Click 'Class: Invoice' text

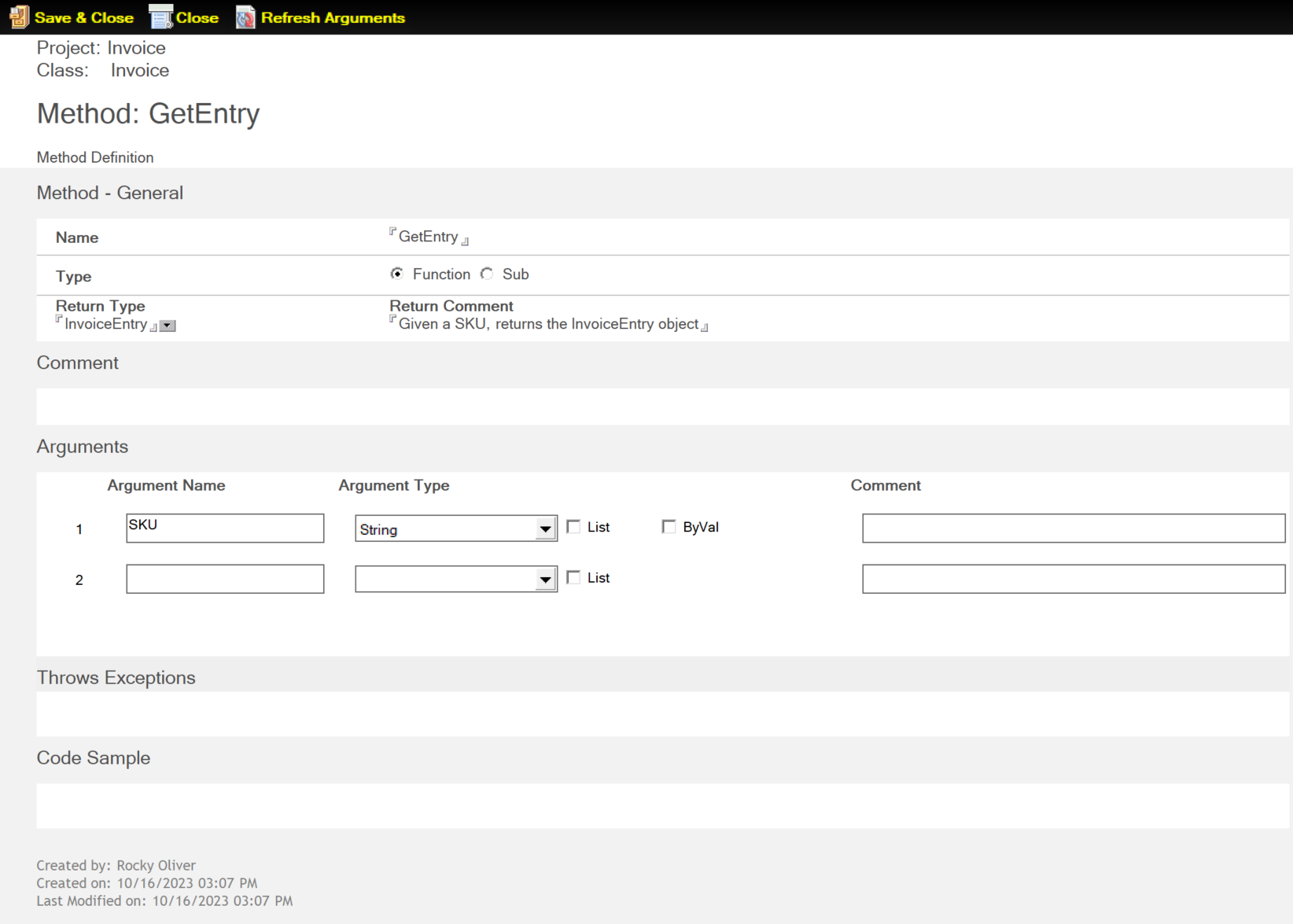pos(103,71)
